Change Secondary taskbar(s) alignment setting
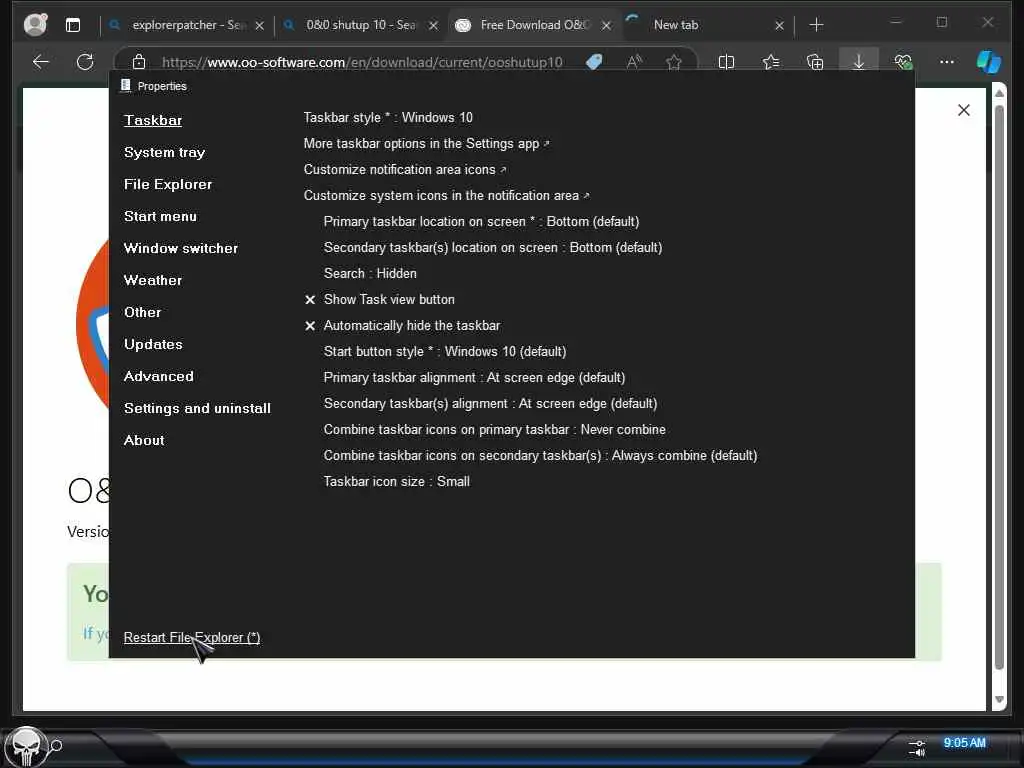 tap(490, 404)
